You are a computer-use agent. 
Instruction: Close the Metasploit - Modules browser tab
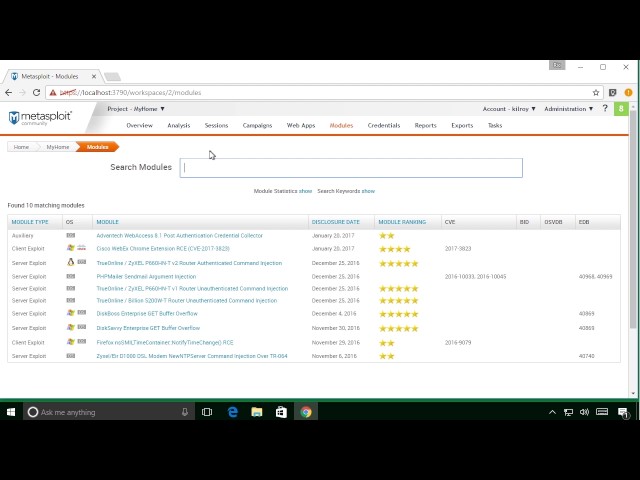point(94,76)
